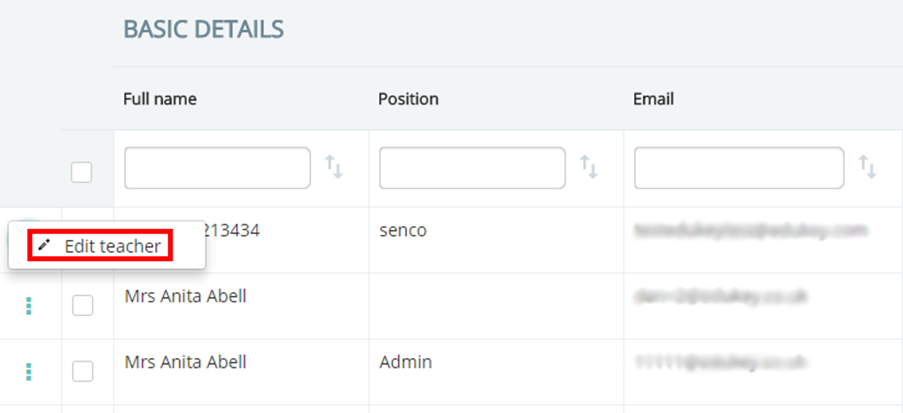The image size is (903, 413).
Task: Click the pencil icon beside Edit teacher
Action: coord(43,245)
